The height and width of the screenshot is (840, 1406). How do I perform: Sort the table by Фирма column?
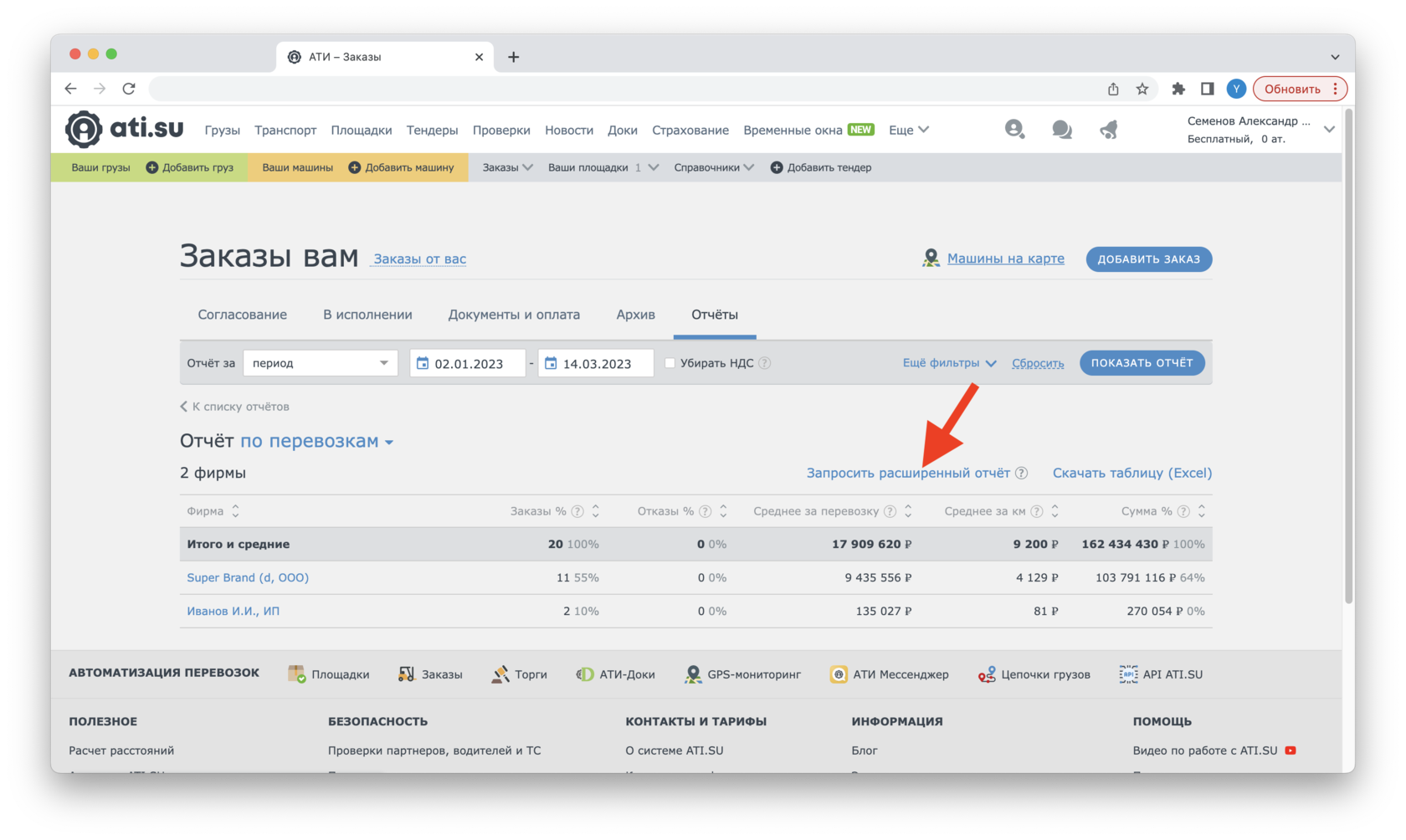(235, 511)
